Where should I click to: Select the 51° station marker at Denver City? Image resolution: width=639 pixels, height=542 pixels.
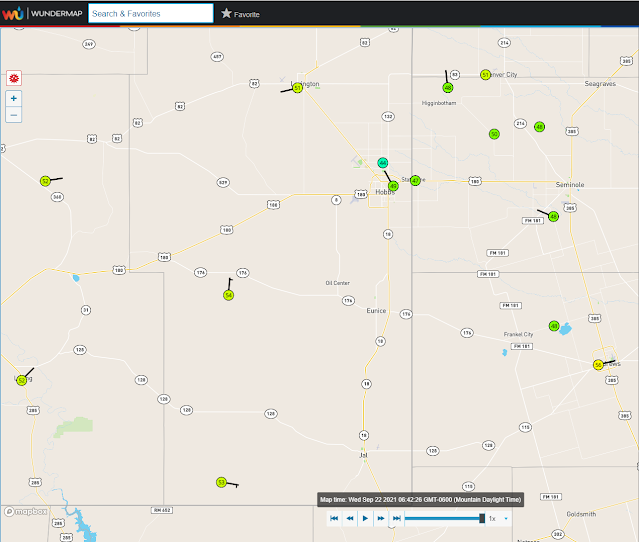point(485,75)
